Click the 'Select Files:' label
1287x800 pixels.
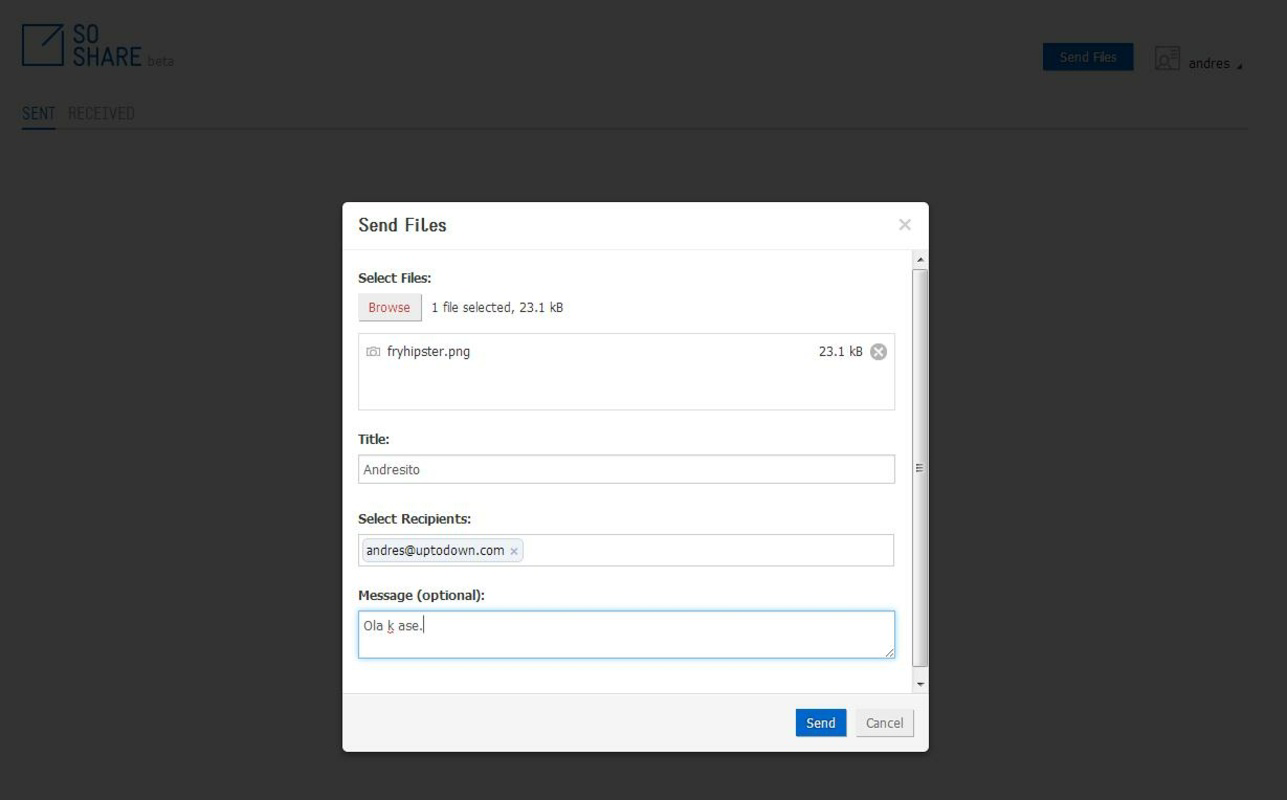pyautogui.click(x=395, y=278)
